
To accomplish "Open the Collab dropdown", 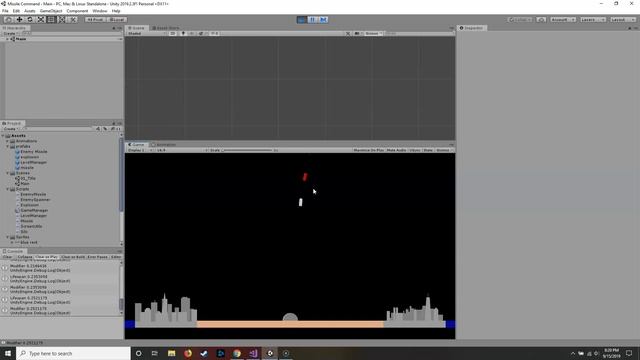I will 520,20.
